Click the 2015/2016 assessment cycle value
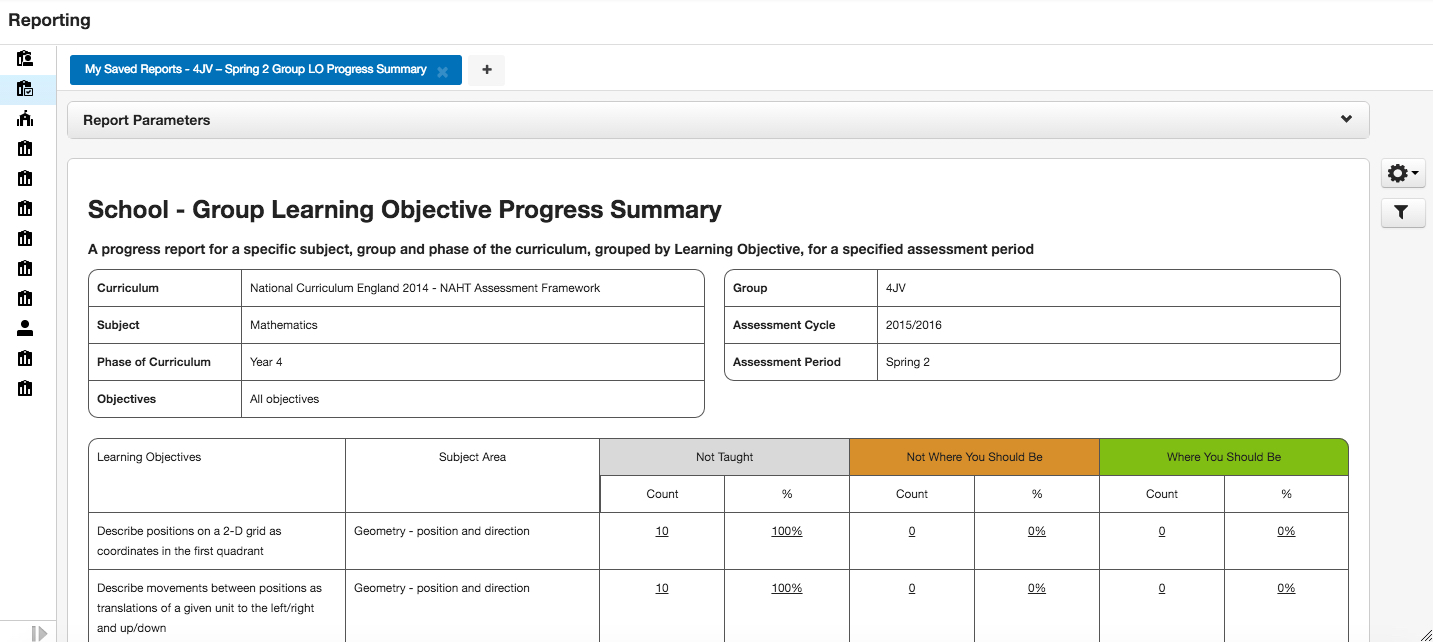1433x642 pixels. [914, 325]
